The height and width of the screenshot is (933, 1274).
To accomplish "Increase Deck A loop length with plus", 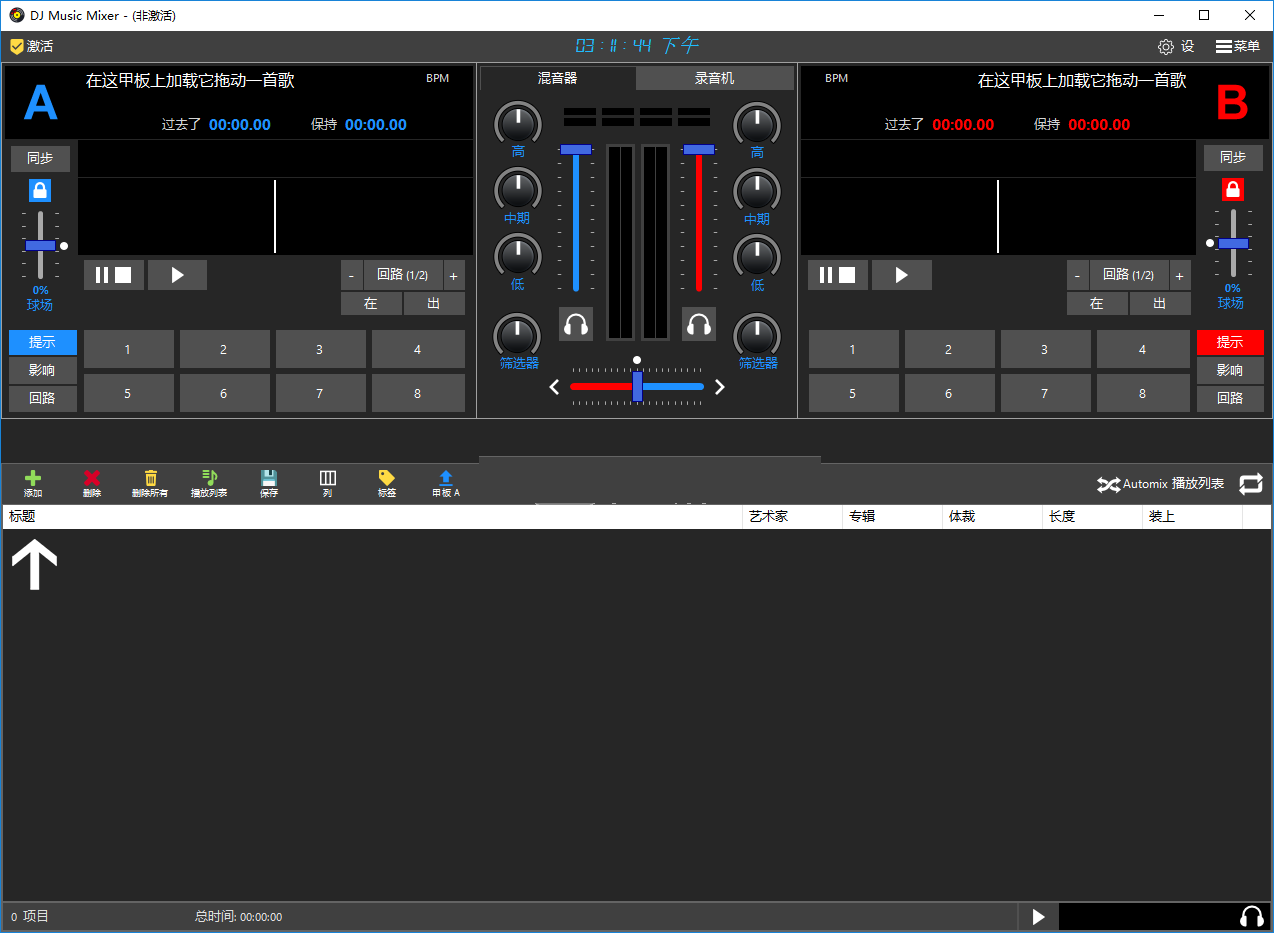I will (454, 275).
